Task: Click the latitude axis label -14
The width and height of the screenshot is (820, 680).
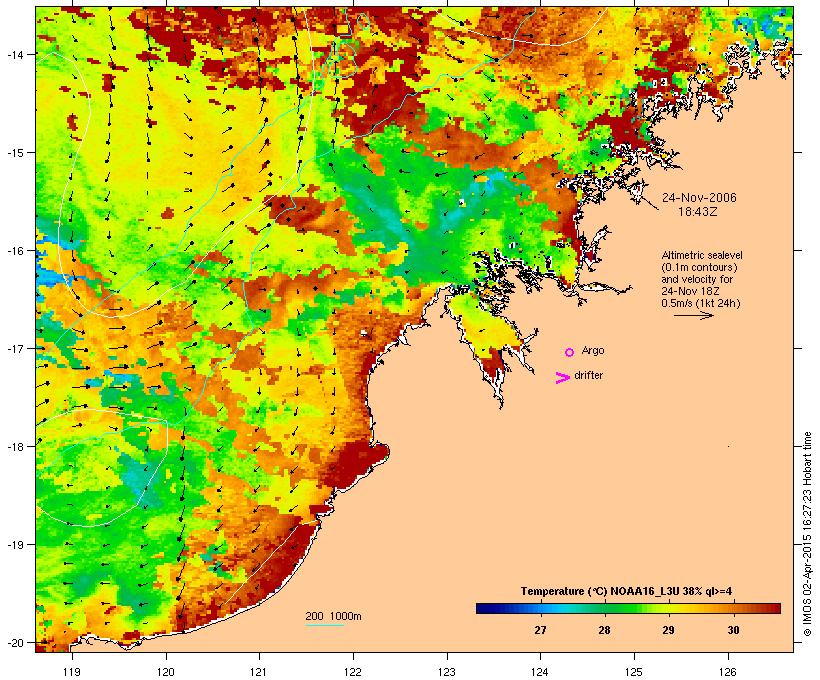Action: tap(14, 54)
